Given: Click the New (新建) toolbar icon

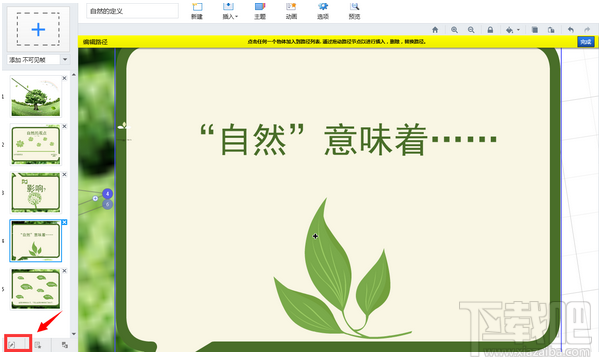Looking at the screenshot, I should click(197, 11).
